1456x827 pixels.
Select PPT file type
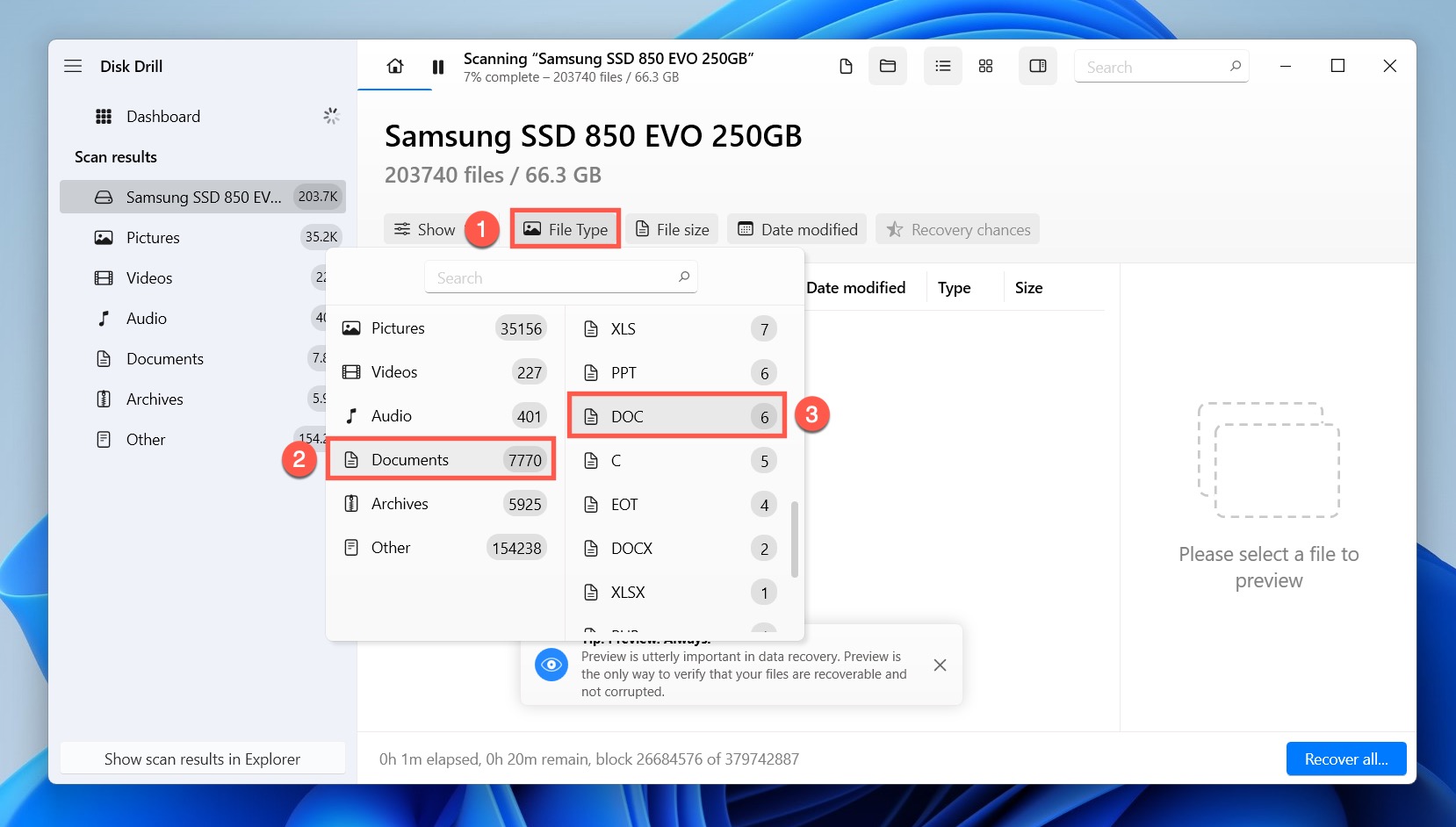point(678,373)
